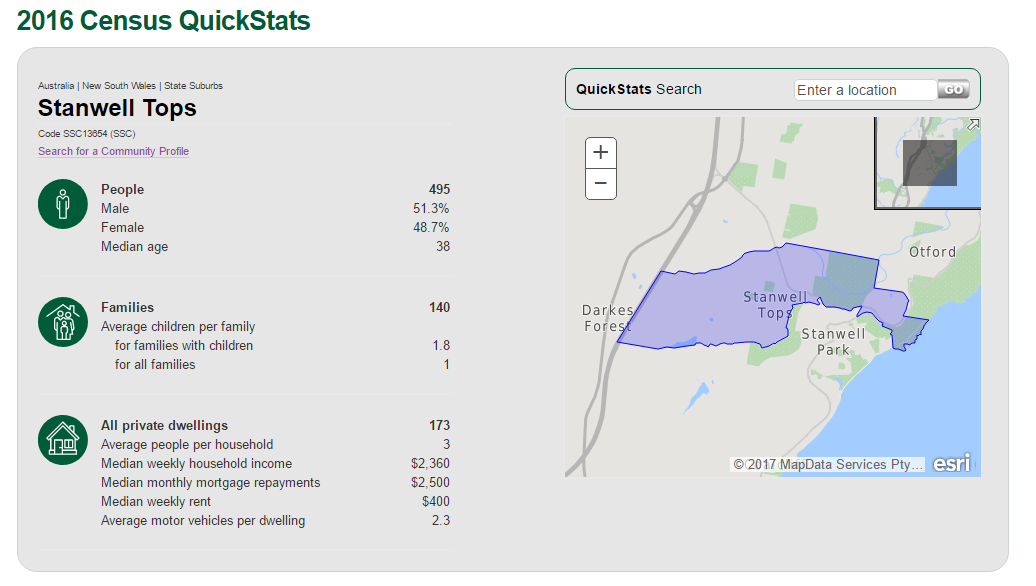Open Search for a Community Profile link
Screen dimensions: 1036x586
pyautogui.click(x=113, y=152)
